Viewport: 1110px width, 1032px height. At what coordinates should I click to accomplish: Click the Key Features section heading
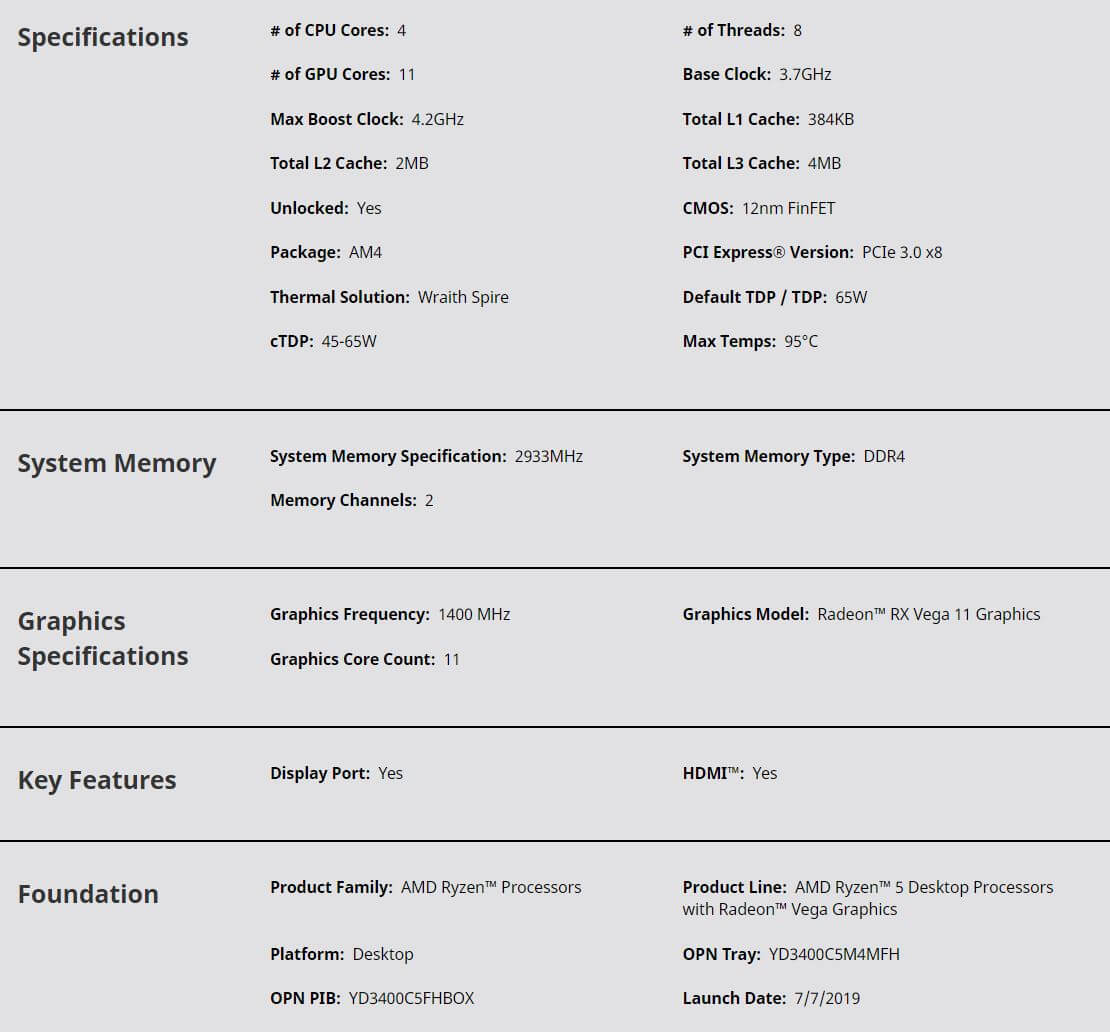click(97, 780)
